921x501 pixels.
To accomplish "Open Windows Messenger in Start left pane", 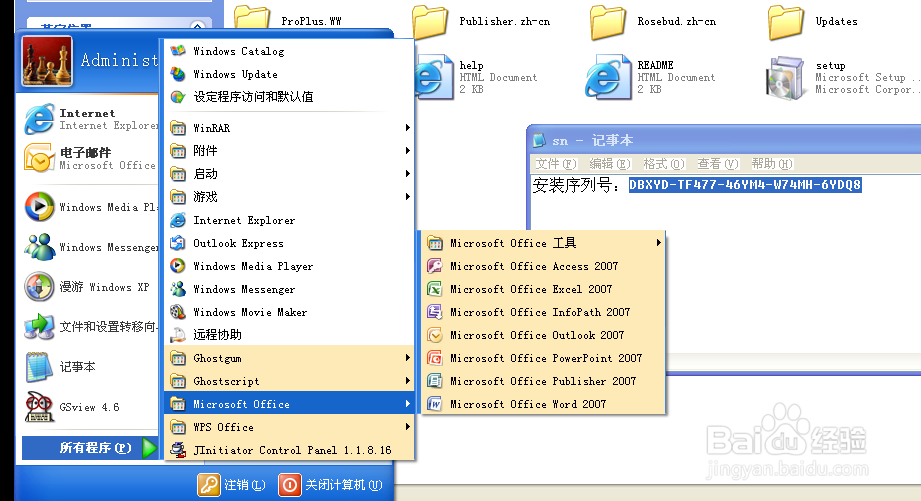I will tap(90, 247).
